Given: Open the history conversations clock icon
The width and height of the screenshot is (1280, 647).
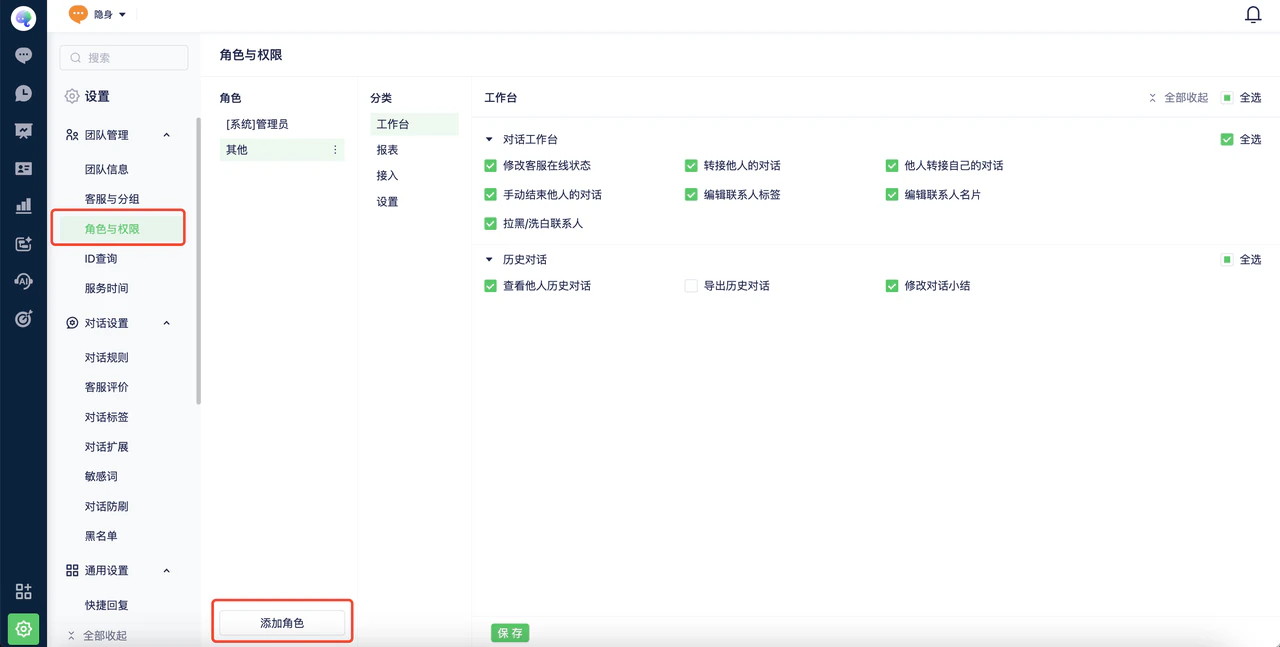Looking at the screenshot, I should [x=23, y=94].
